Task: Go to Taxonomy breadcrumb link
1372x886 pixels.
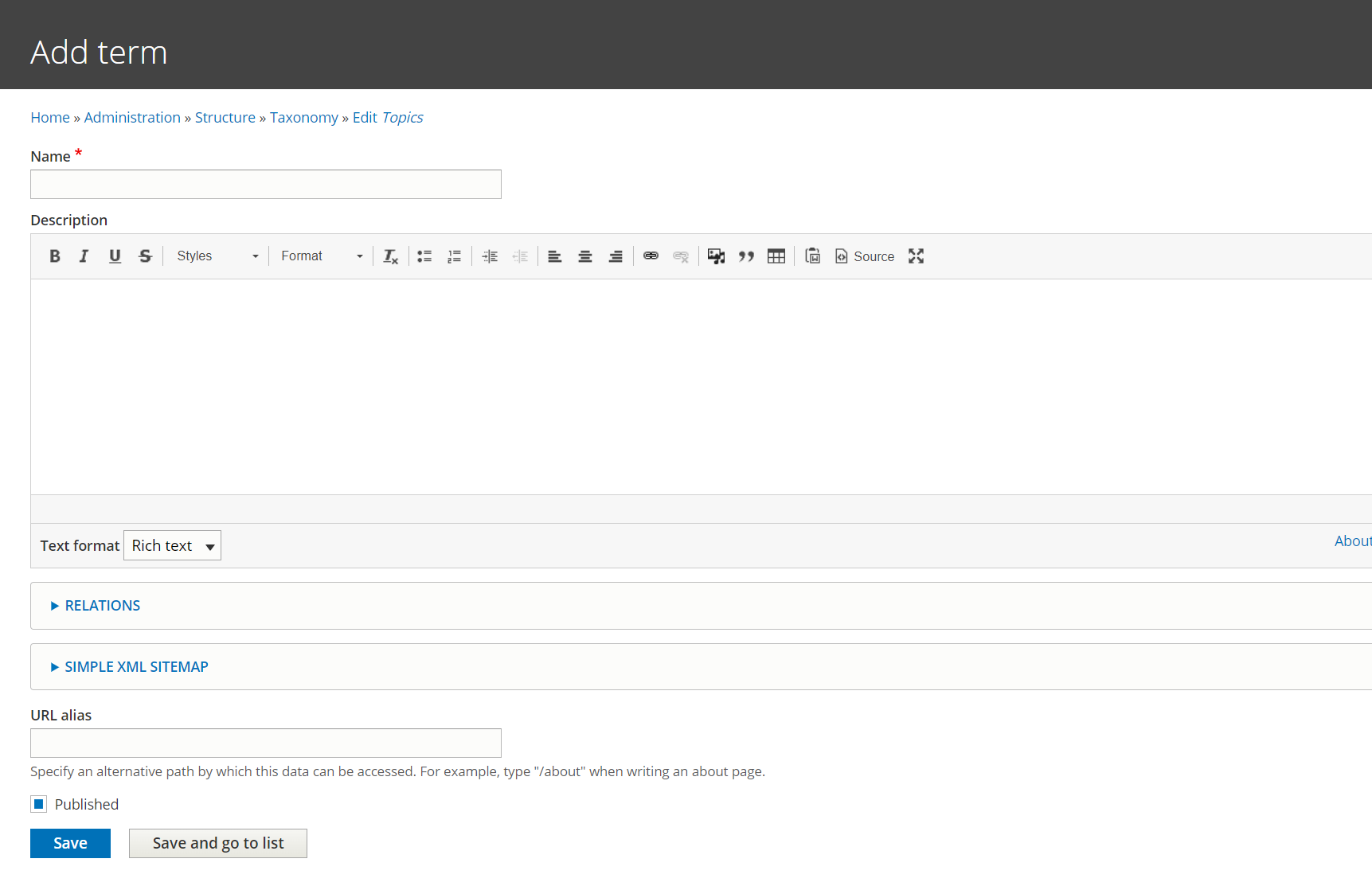Action: (304, 118)
